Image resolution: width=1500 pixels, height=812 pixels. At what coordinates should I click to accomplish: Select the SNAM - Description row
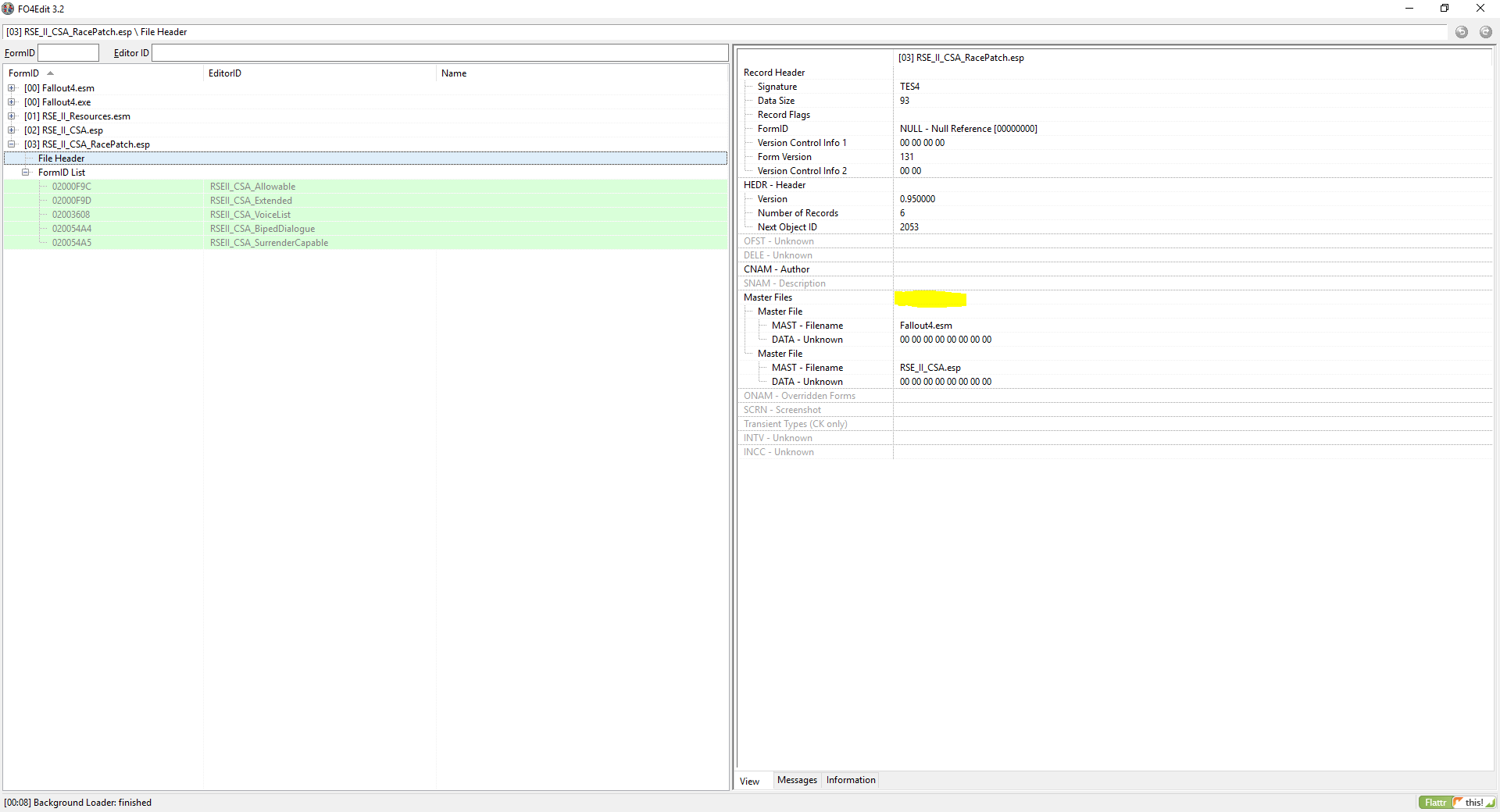(1115, 283)
